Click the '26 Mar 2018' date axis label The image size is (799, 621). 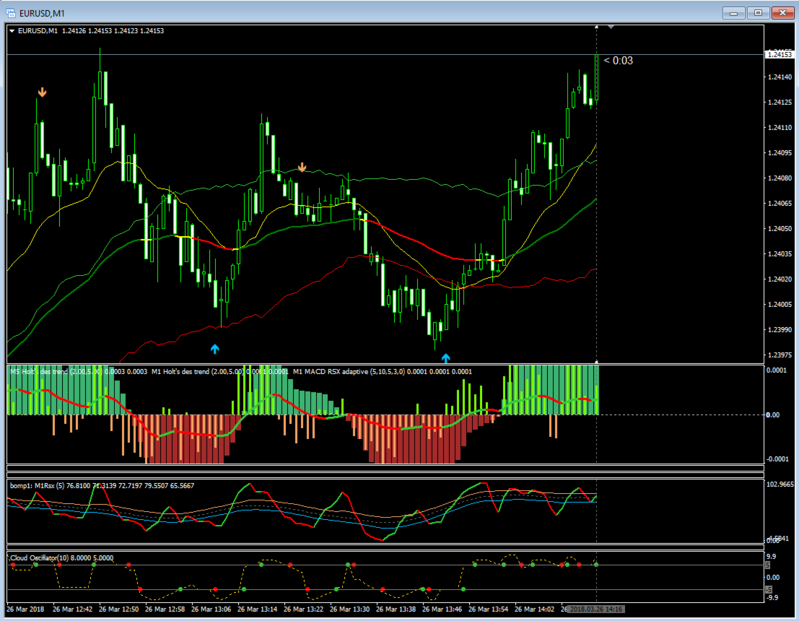tap(25, 609)
